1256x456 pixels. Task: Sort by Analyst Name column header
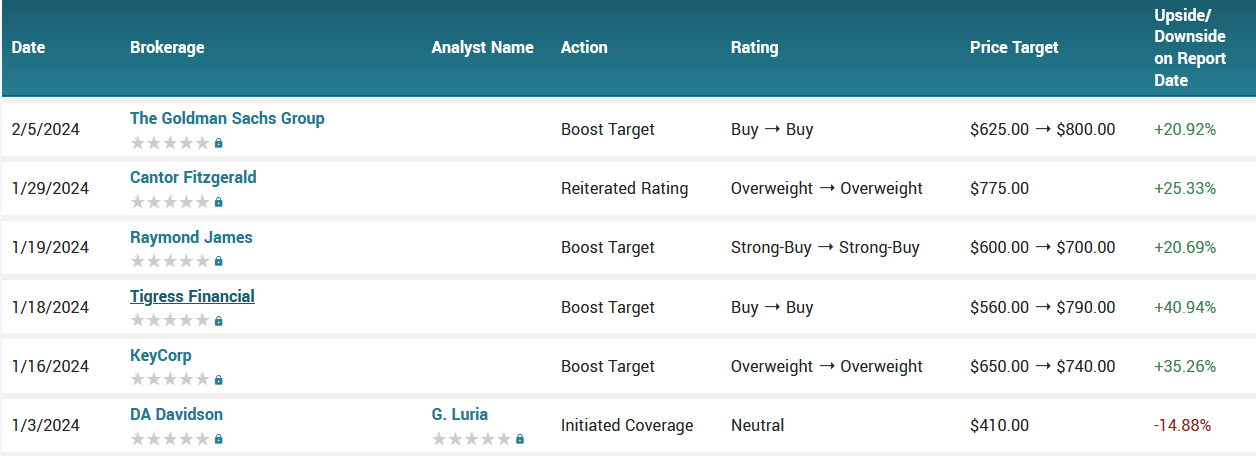483,47
